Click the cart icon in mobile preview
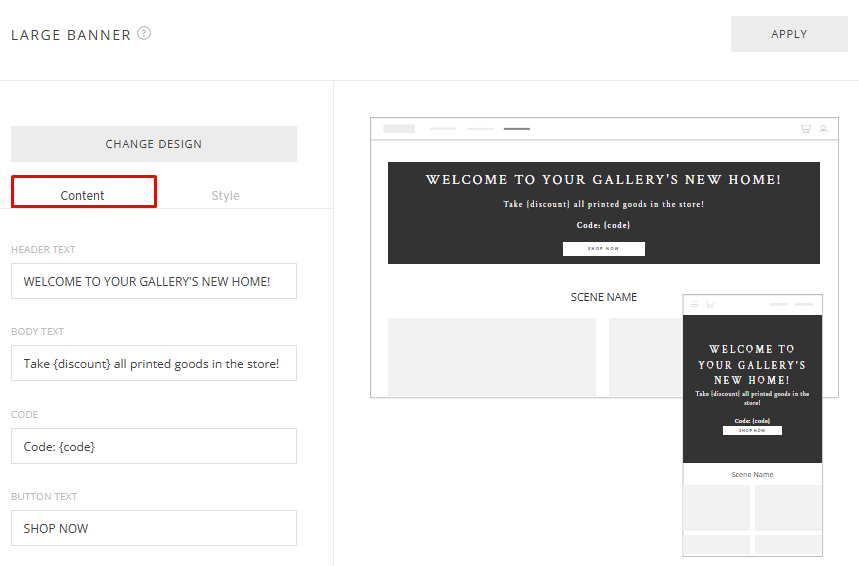 tap(710, 304)
